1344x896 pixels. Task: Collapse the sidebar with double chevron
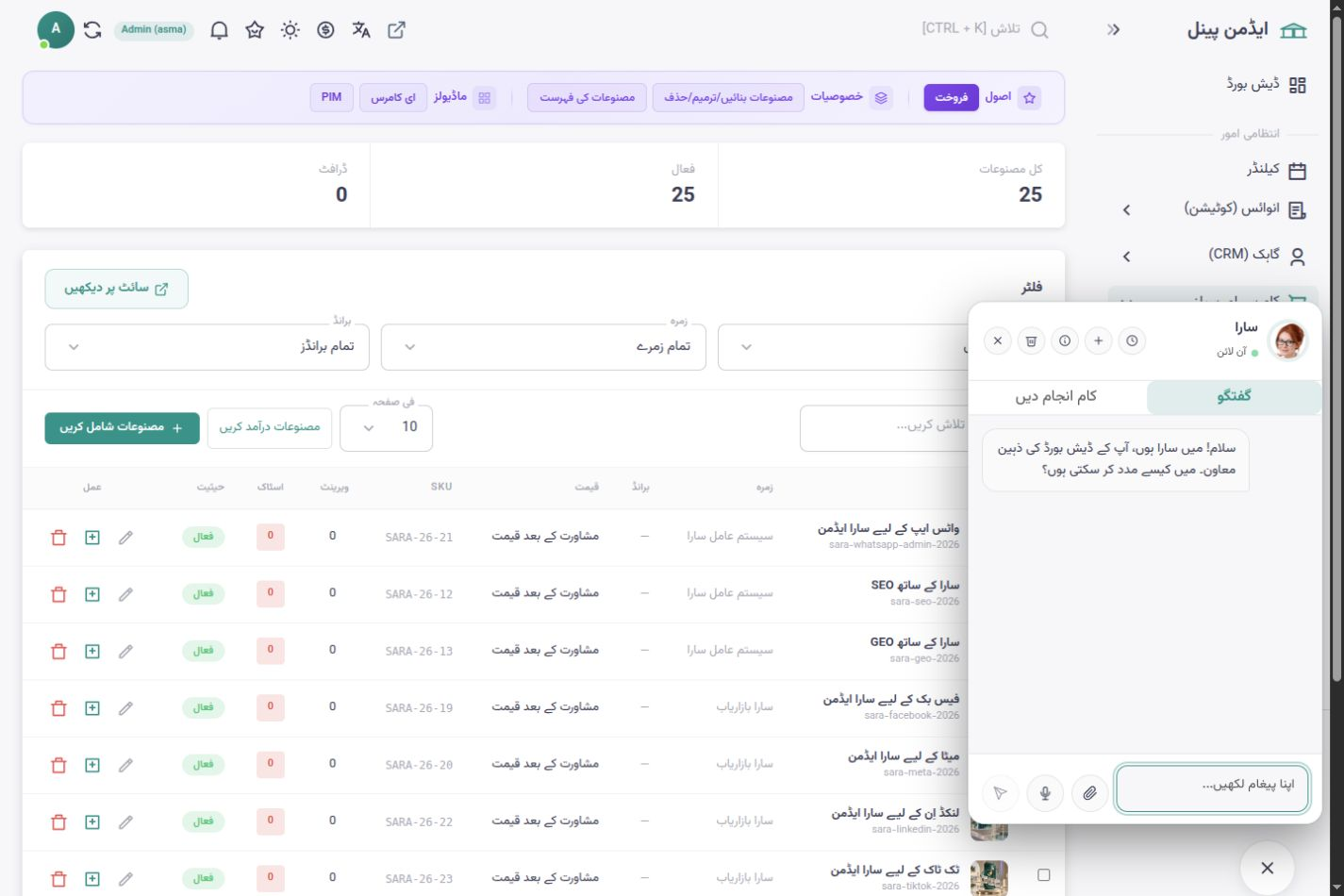coord(1114,30)
